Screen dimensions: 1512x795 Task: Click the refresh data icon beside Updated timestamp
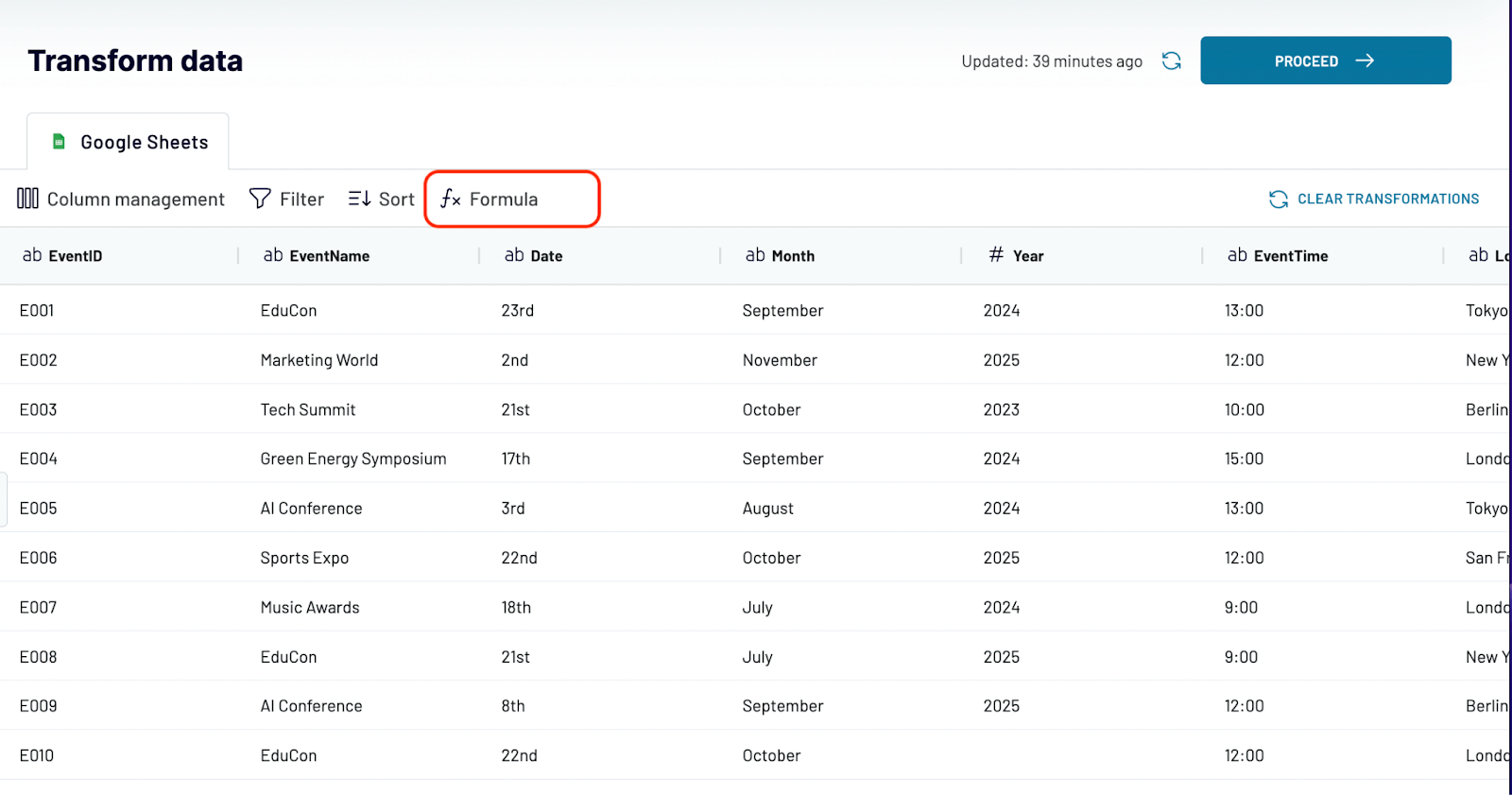(1172, 60)
